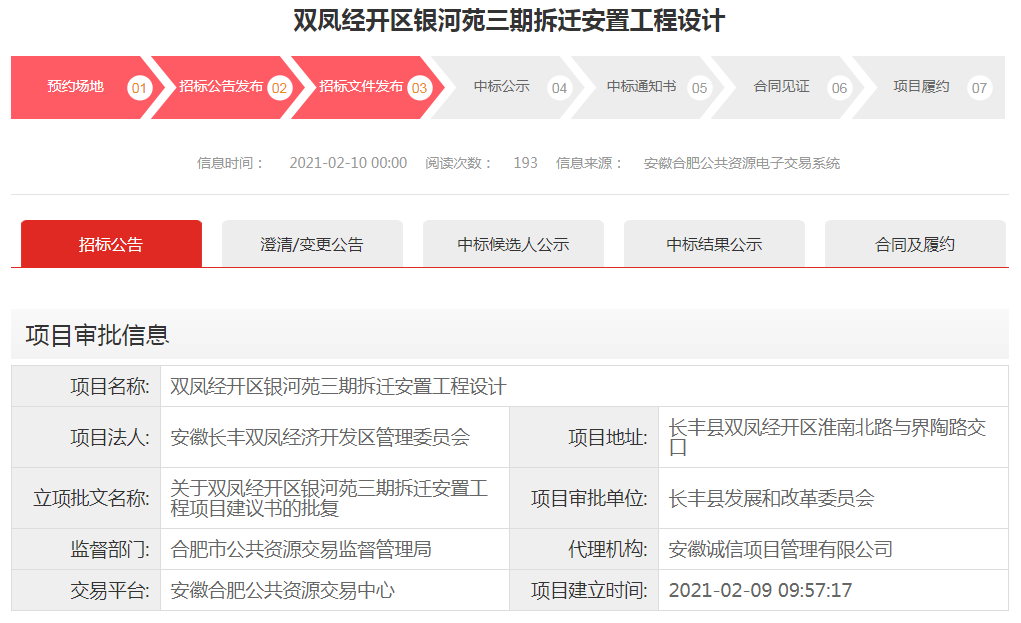The height and width of the screenshot is (623, 1021).
Task: Select the 招标公告发布 progress step
Action: [x=221, y=87]
